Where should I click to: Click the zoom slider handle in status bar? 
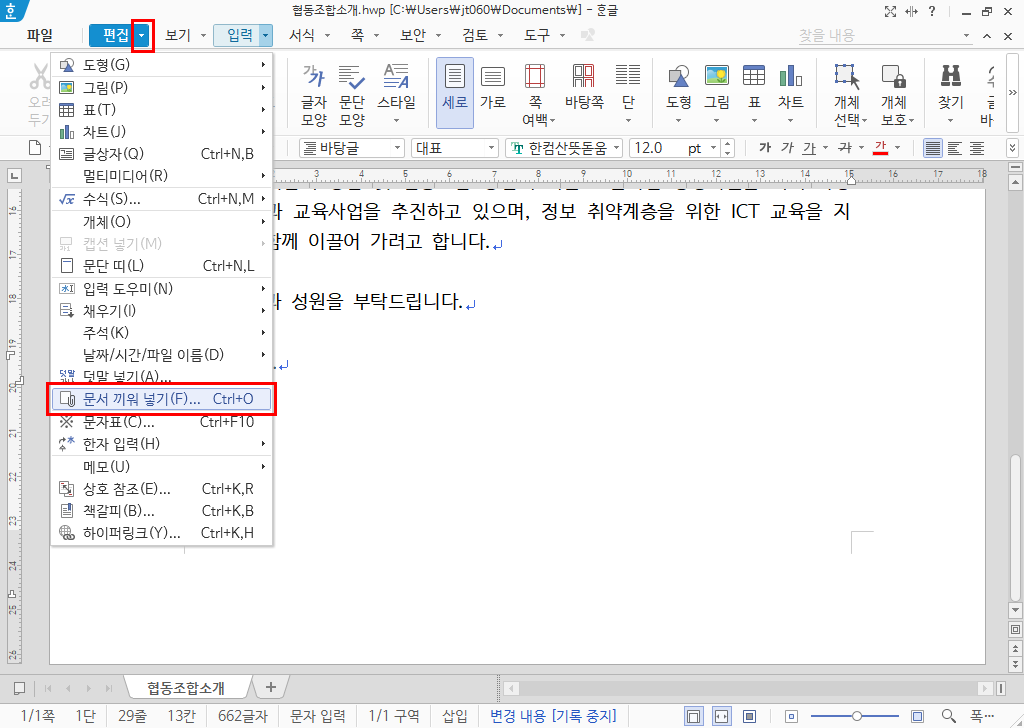tap(856, 716)
